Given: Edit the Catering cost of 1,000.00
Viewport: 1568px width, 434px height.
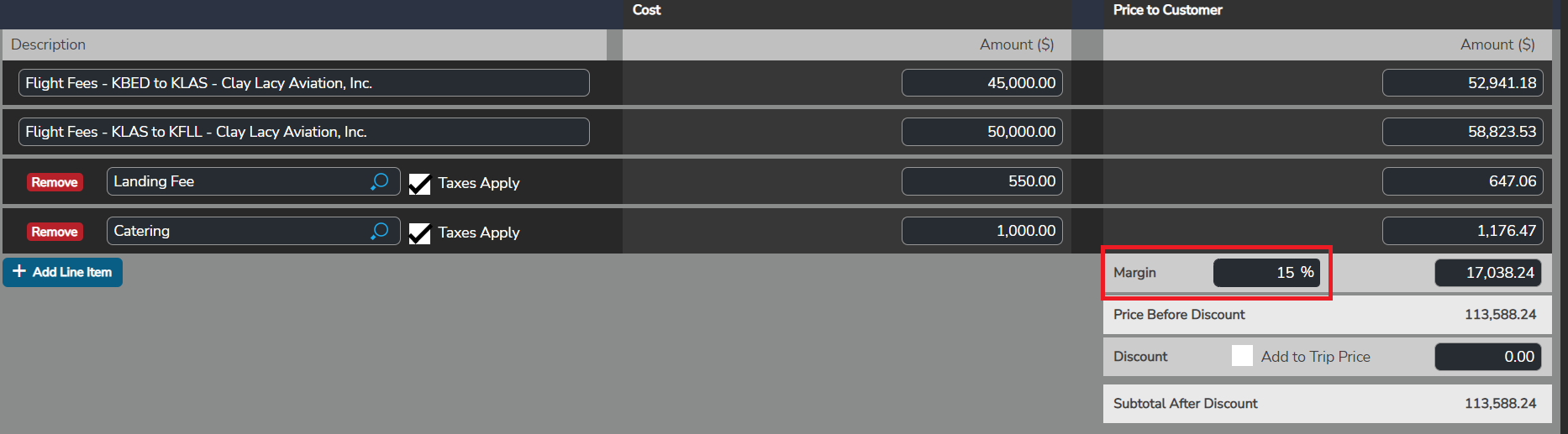Looking at the screenshot, I should pyautogui.click(x=981, y=231).
